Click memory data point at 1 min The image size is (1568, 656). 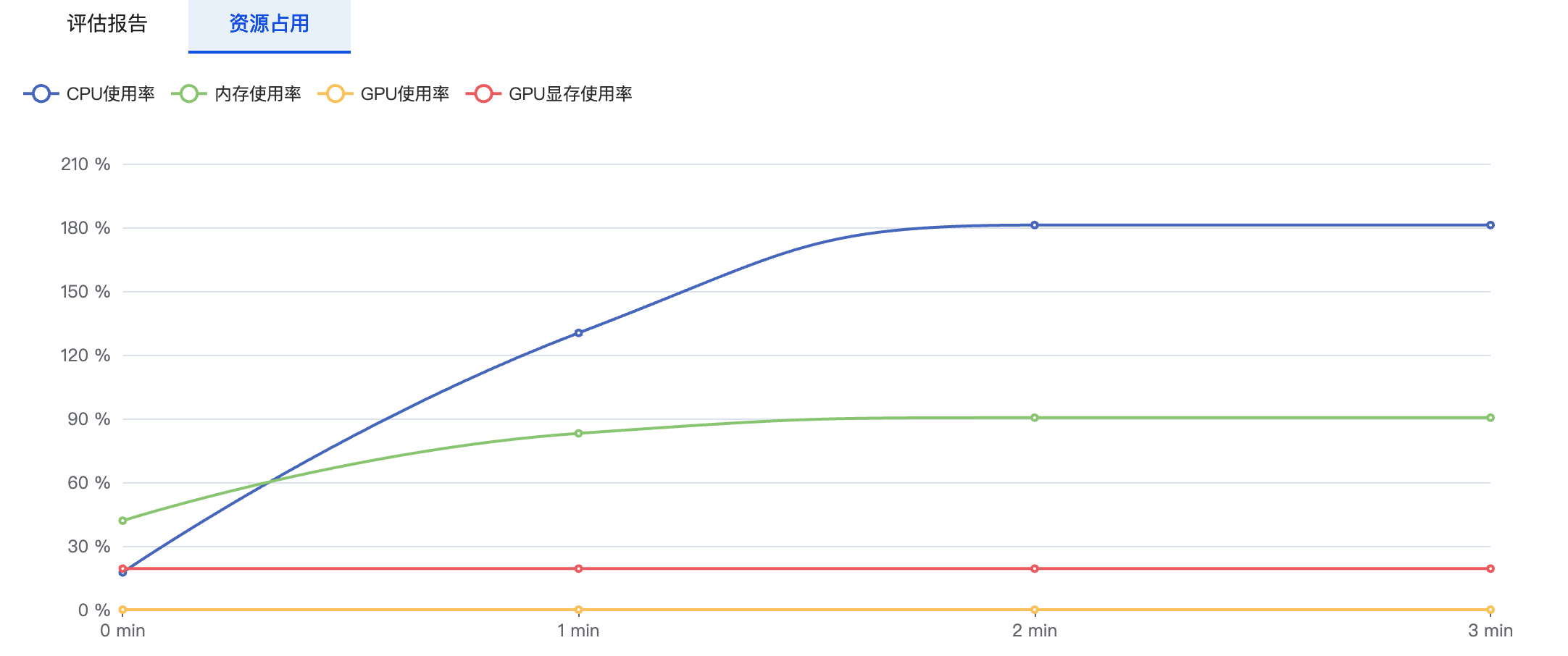click(x=578, y=434)
